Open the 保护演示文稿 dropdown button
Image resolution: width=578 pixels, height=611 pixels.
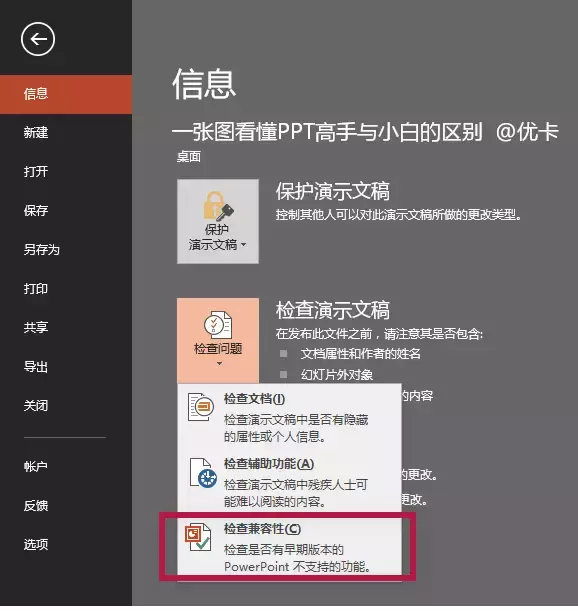click(x=218, y=221)
